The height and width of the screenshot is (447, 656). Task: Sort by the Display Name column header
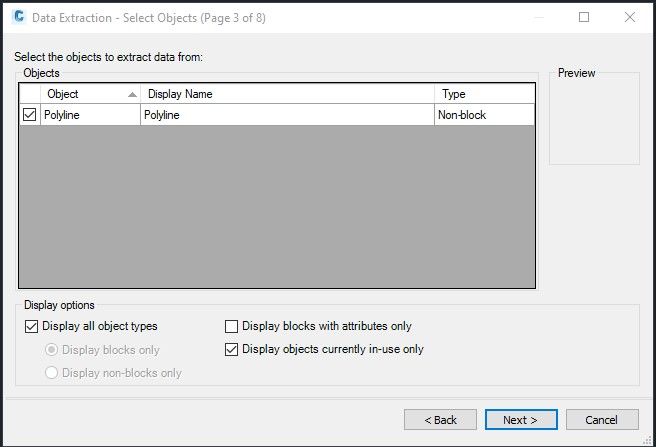pyautogui.click(x=285, y=94)
